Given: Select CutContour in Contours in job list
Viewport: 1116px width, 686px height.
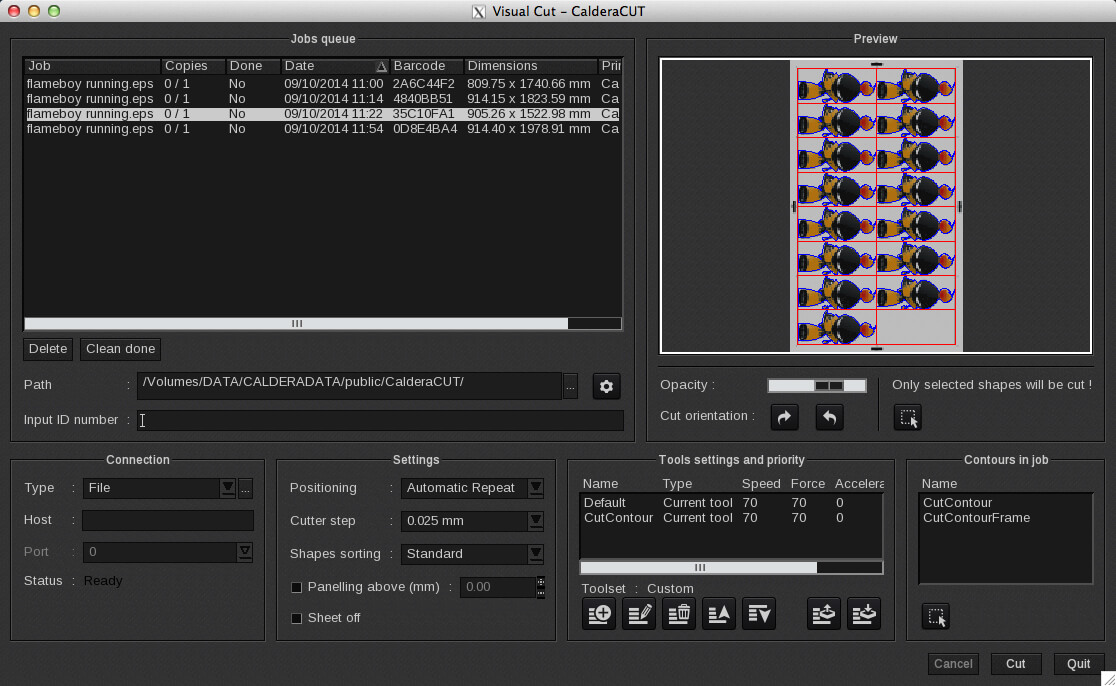Looking at the screenshot, I should click(x=957, y=502).
